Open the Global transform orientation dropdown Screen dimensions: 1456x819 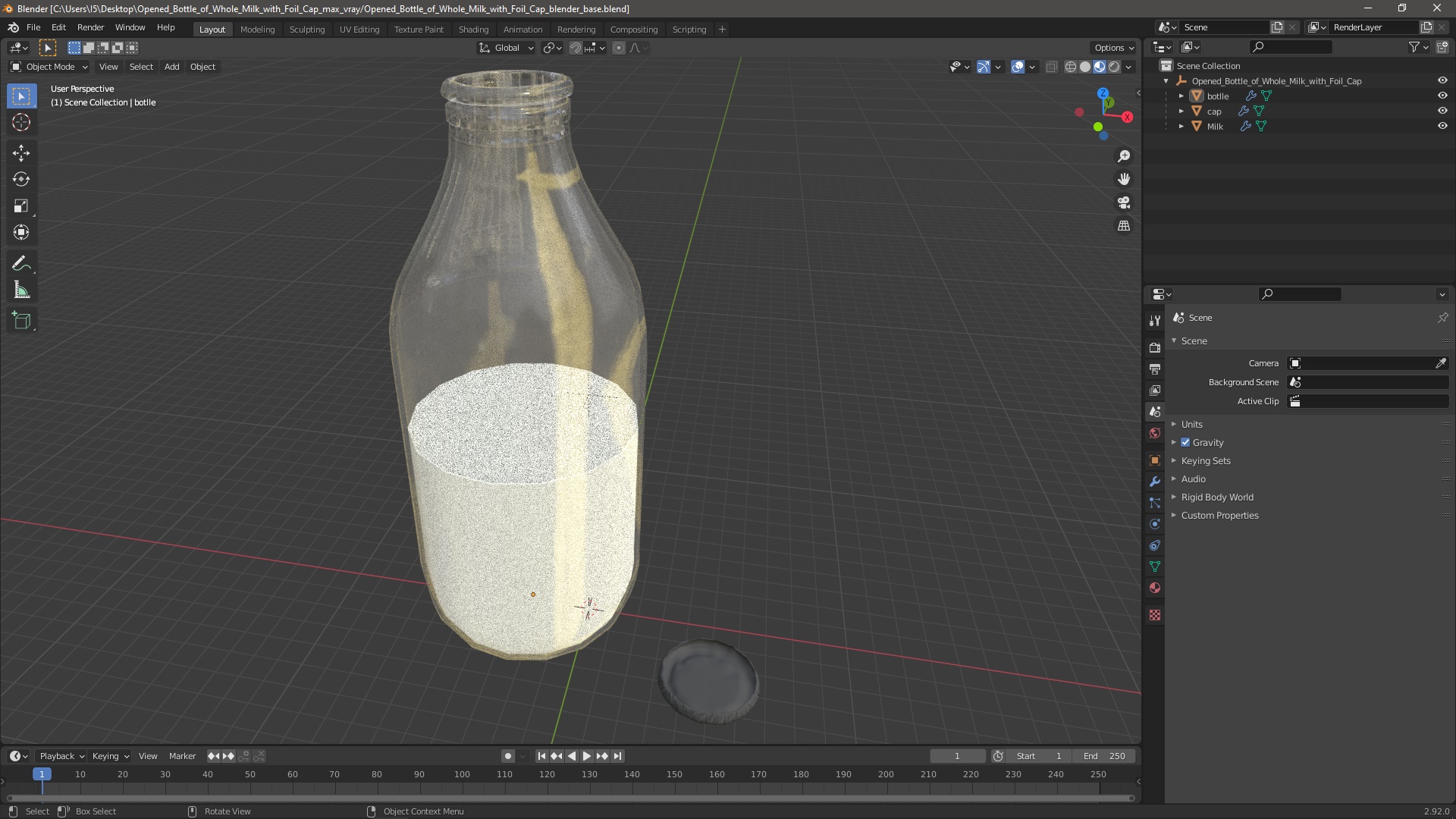pyautogui.click(x=507, y=48)
